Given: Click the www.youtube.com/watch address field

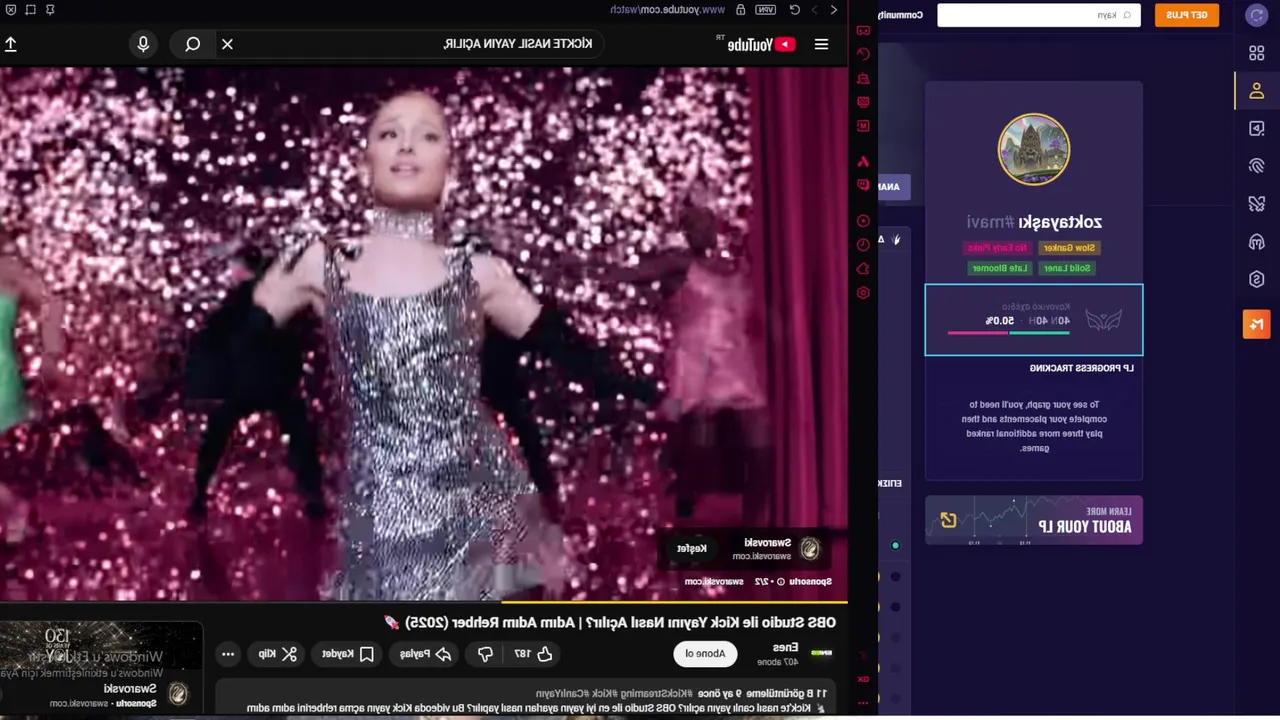Looking at the screenshot, I should (667, 10).
